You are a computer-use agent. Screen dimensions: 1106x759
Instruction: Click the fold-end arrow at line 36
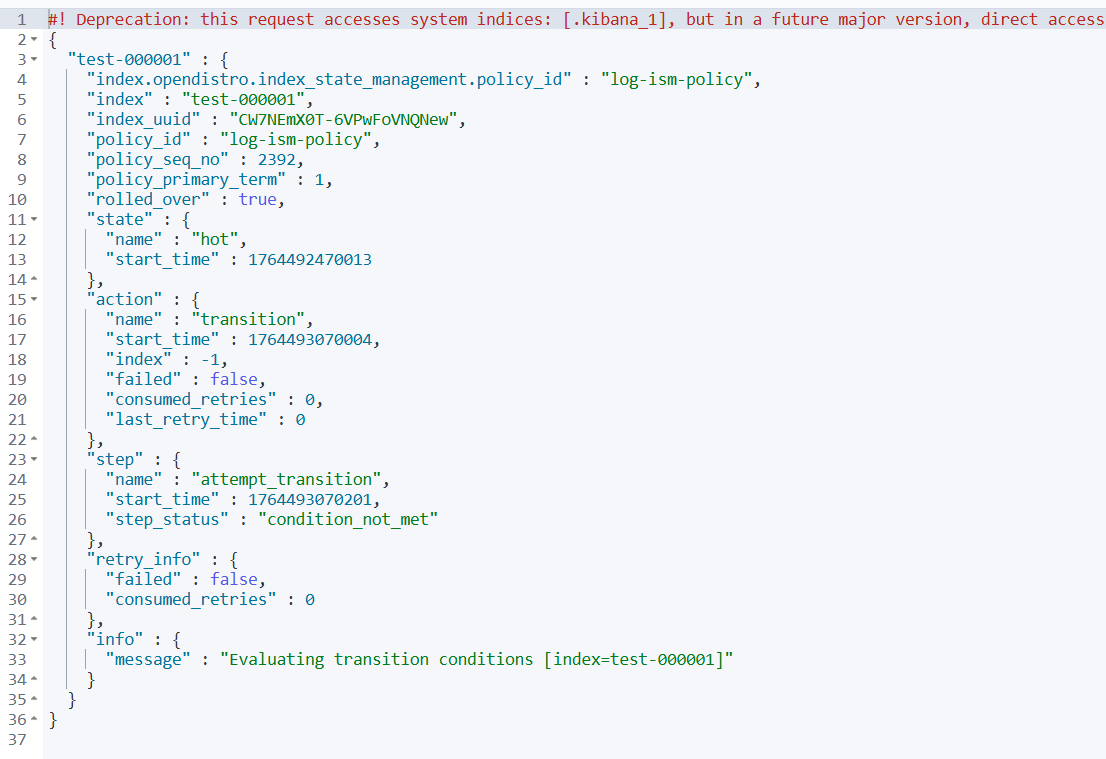34,719
